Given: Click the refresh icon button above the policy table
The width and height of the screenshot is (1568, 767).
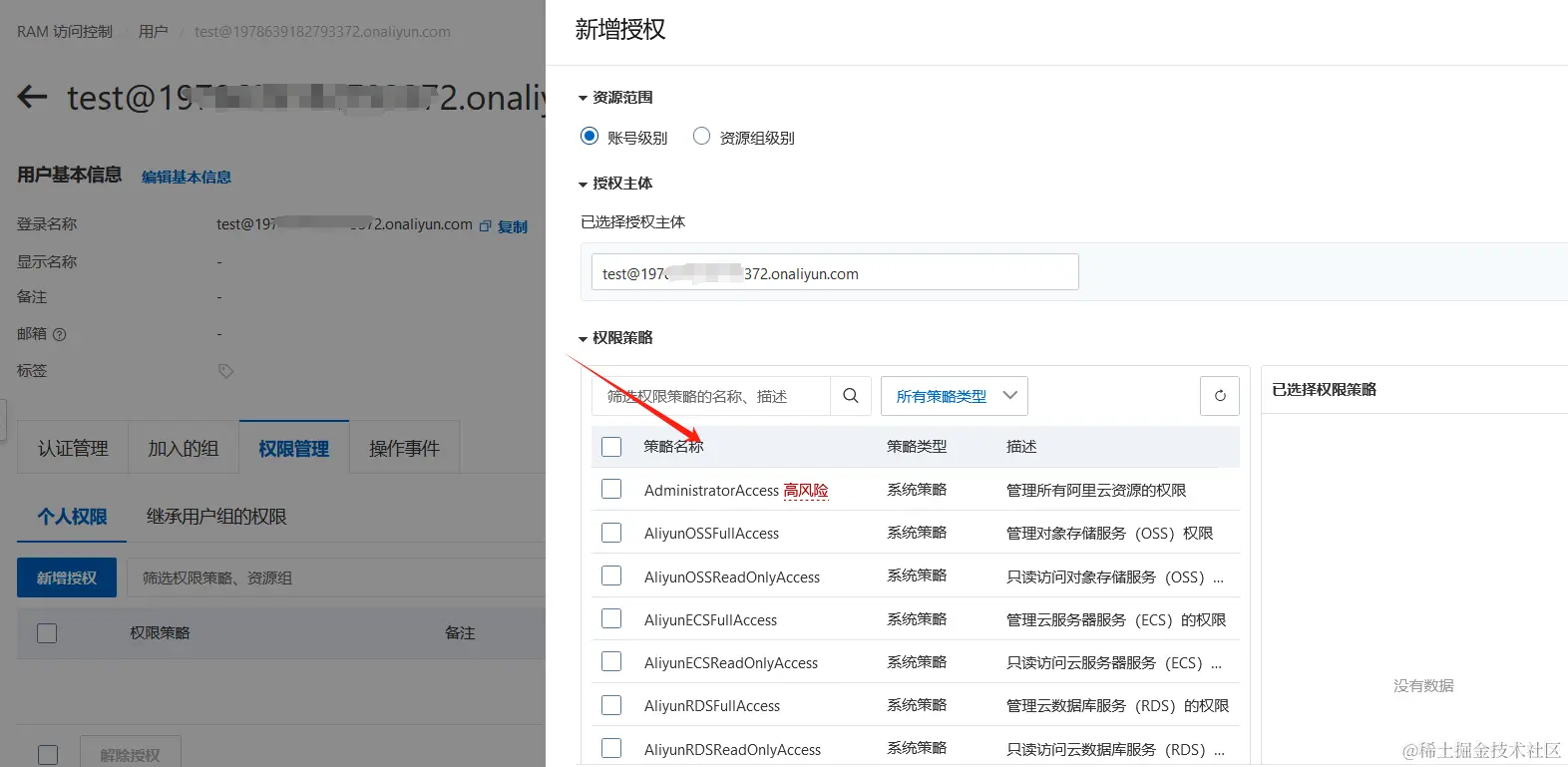Looking at the screenshot, I should [x=1220, y=396].
